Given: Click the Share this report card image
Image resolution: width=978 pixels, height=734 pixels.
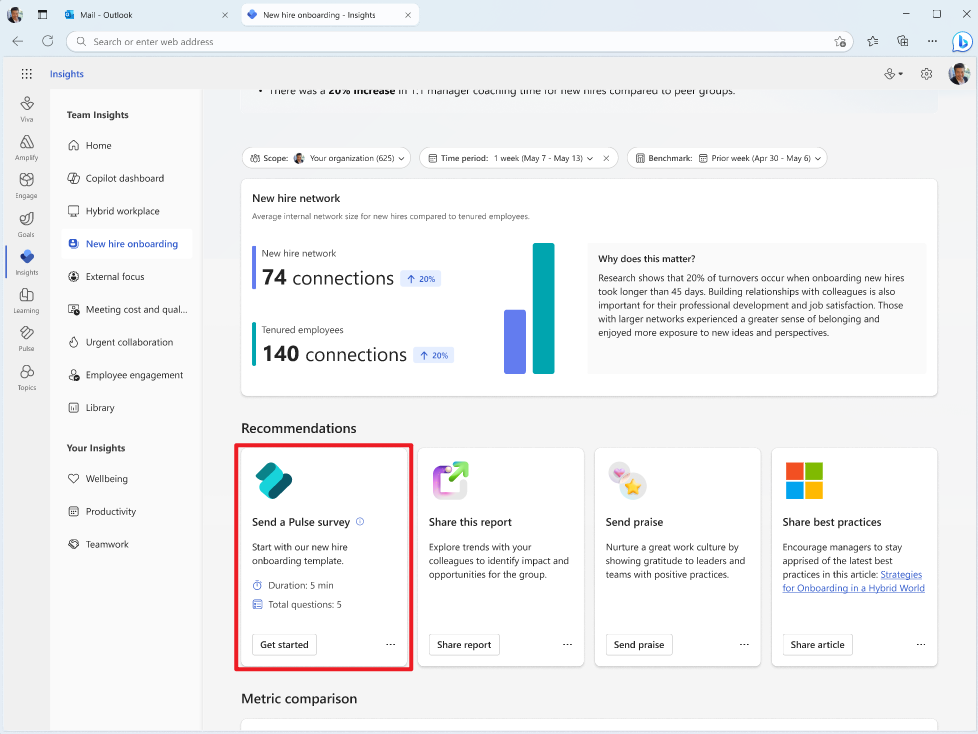Looking at the screenshot, I should [x=450, y=480].
